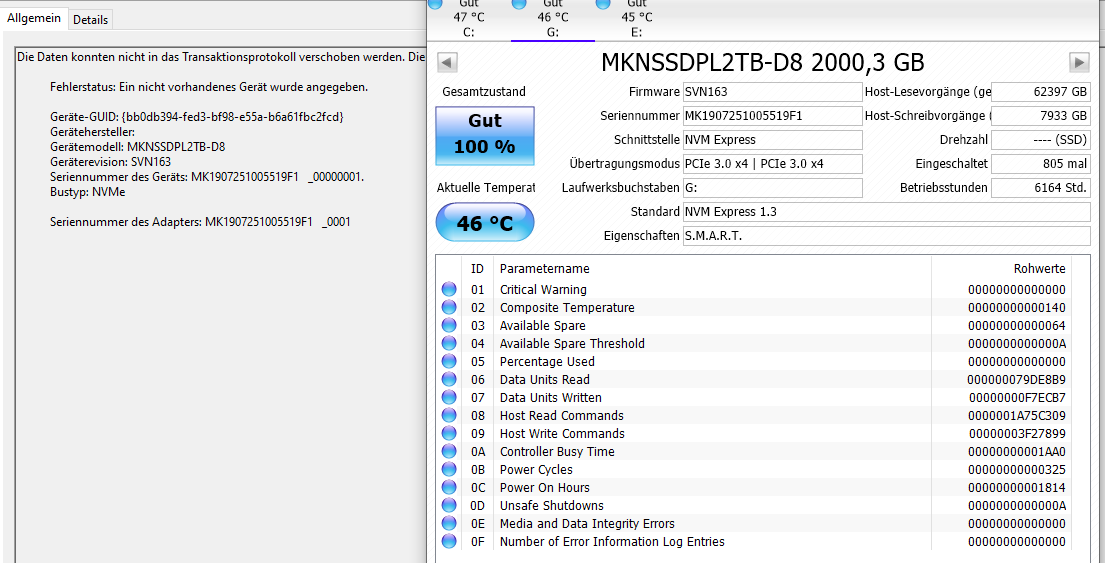This screenshot has width=1105, height=563.
Task: Click status orb for Power On Hours
Action: pos(449,488)
